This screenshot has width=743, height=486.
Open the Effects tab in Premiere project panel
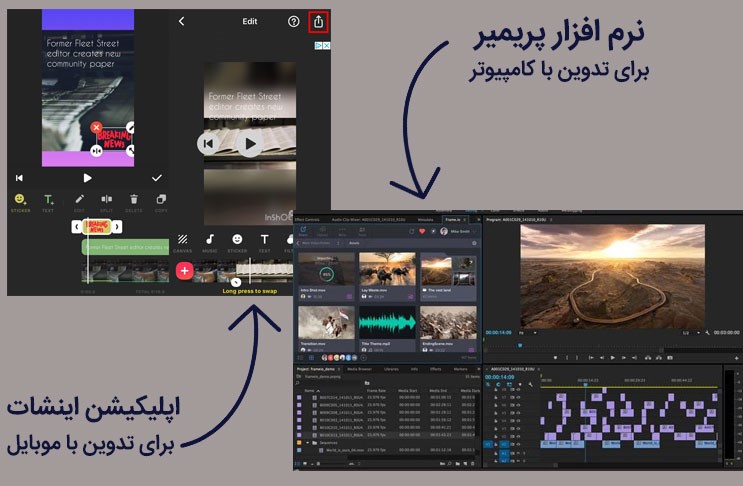[435, 369]
